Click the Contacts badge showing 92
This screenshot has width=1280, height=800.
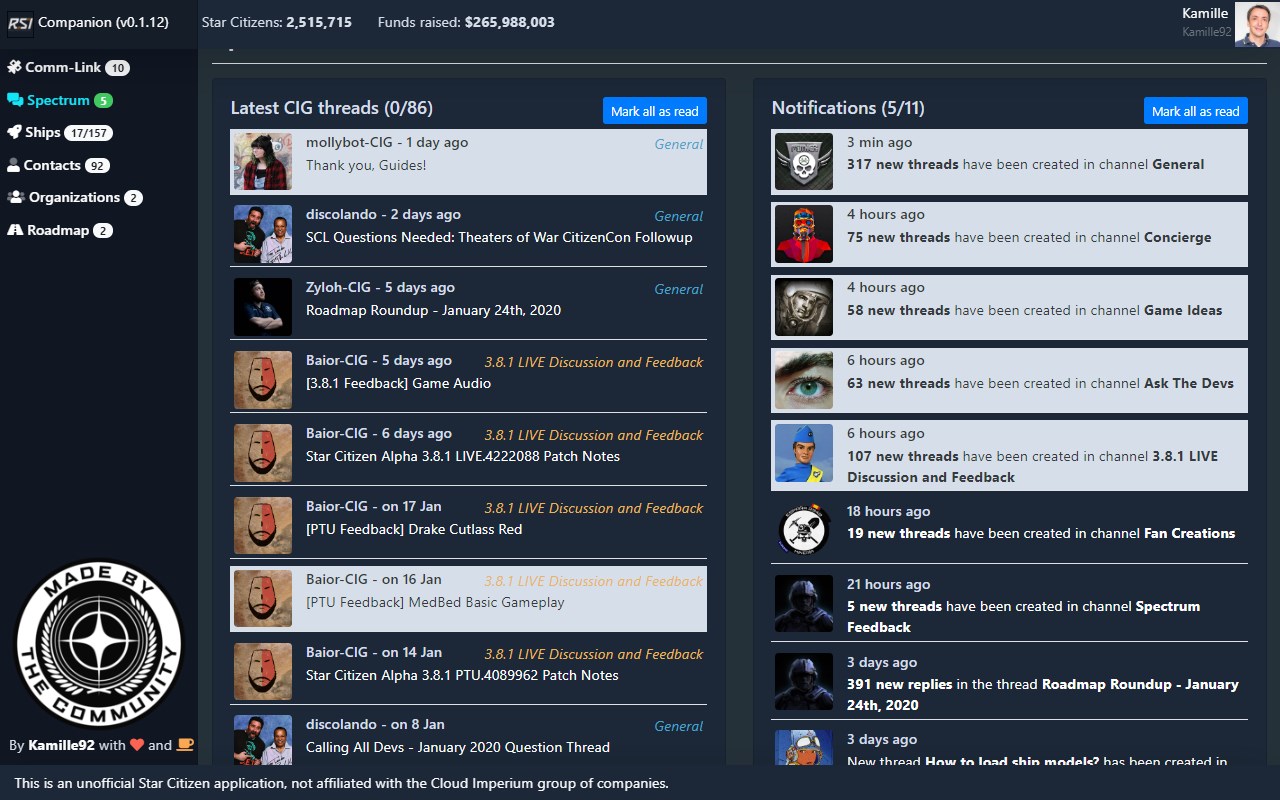(x=97, y=166)
